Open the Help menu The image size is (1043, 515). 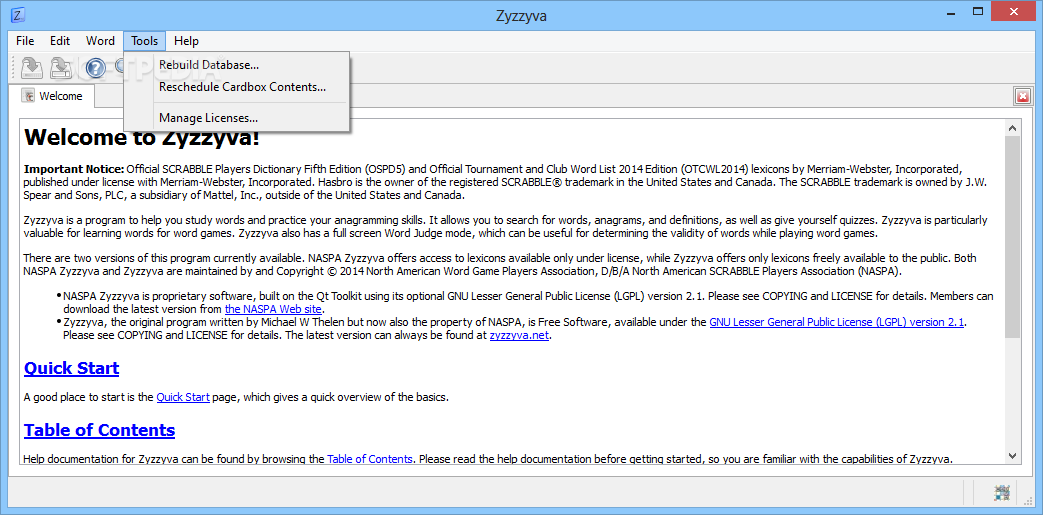(x=186, y=41)
